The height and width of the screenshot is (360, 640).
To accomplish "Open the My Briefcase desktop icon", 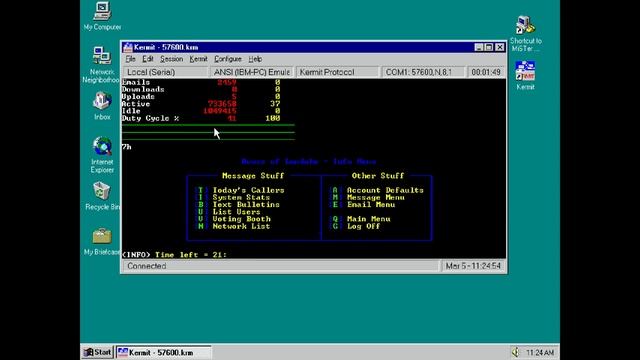I will (x=102, y=241).
